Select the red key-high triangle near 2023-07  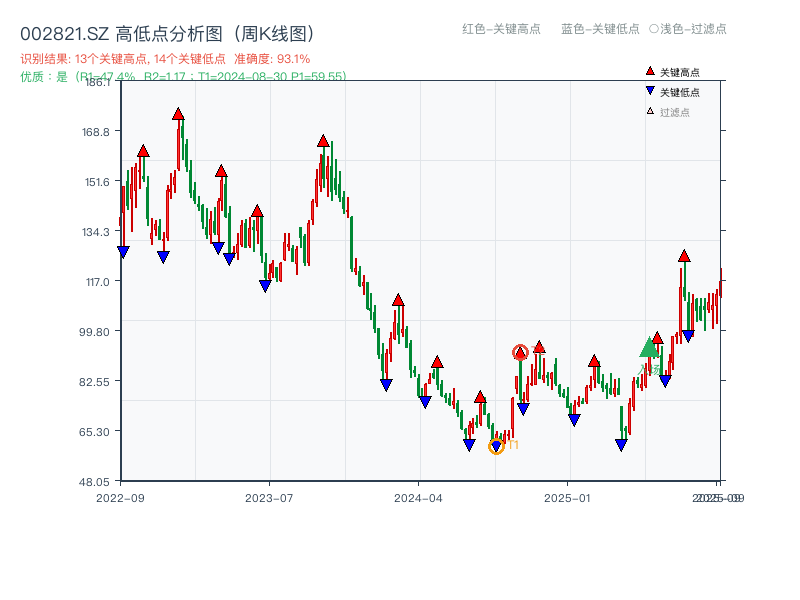(x=322, y=142)
